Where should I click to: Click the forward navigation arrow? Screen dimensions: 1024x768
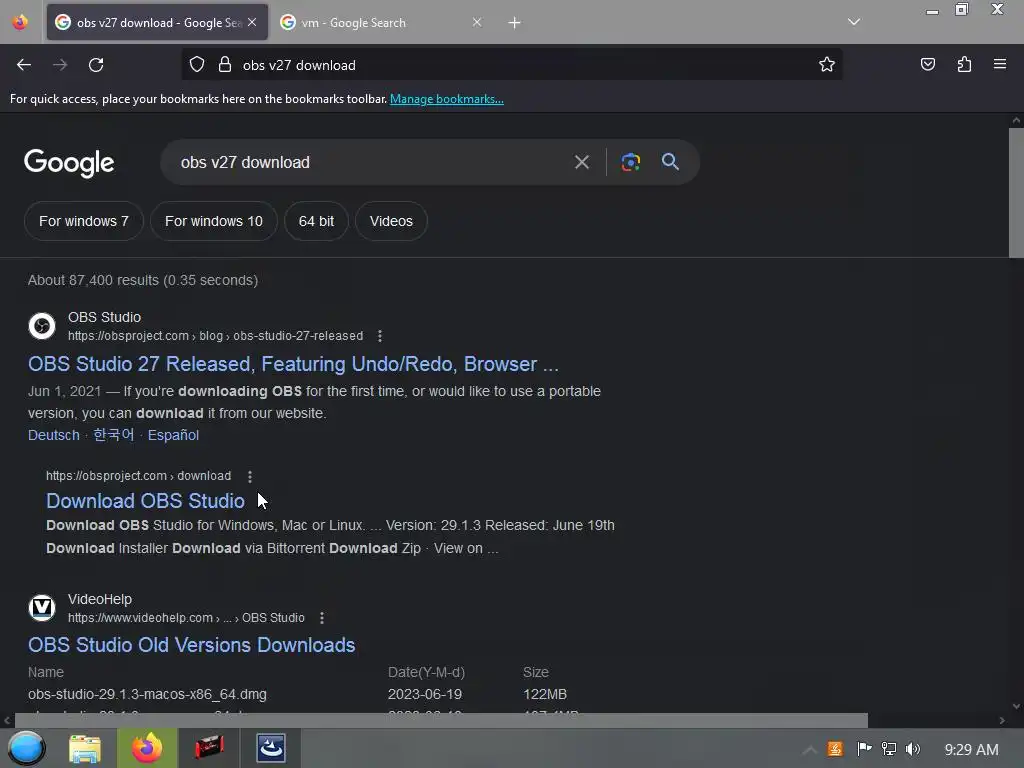tap(60, 65)
